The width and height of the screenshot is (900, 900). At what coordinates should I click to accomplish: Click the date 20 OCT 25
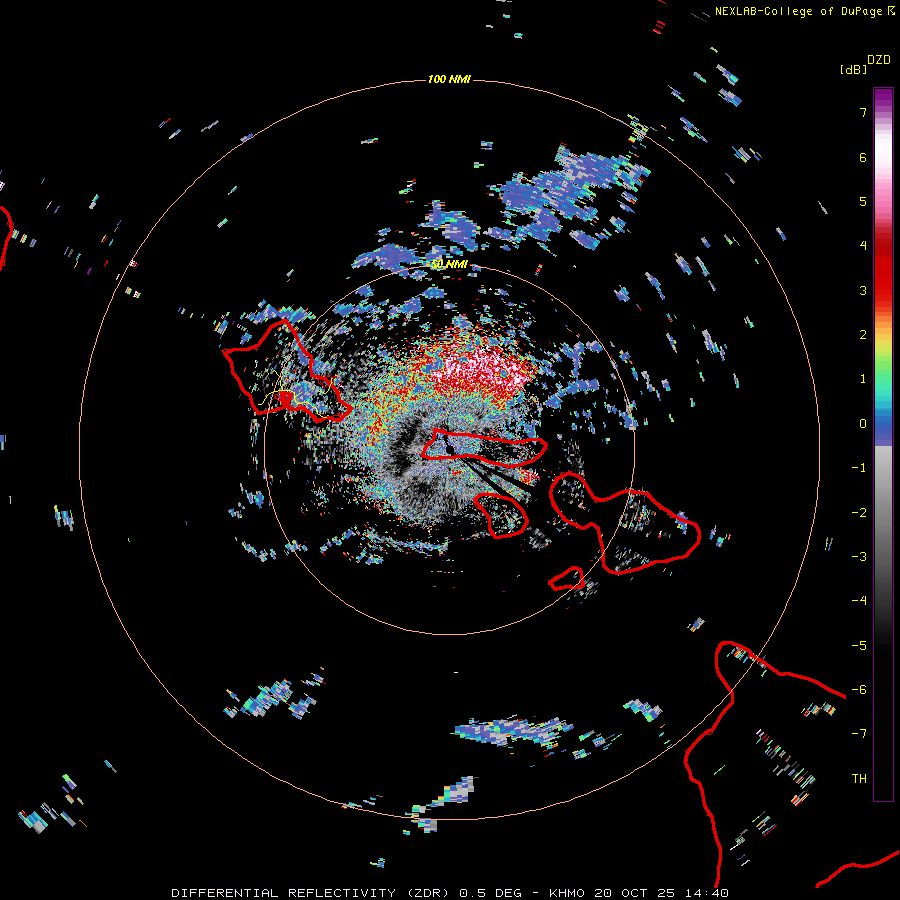point(636,893)
